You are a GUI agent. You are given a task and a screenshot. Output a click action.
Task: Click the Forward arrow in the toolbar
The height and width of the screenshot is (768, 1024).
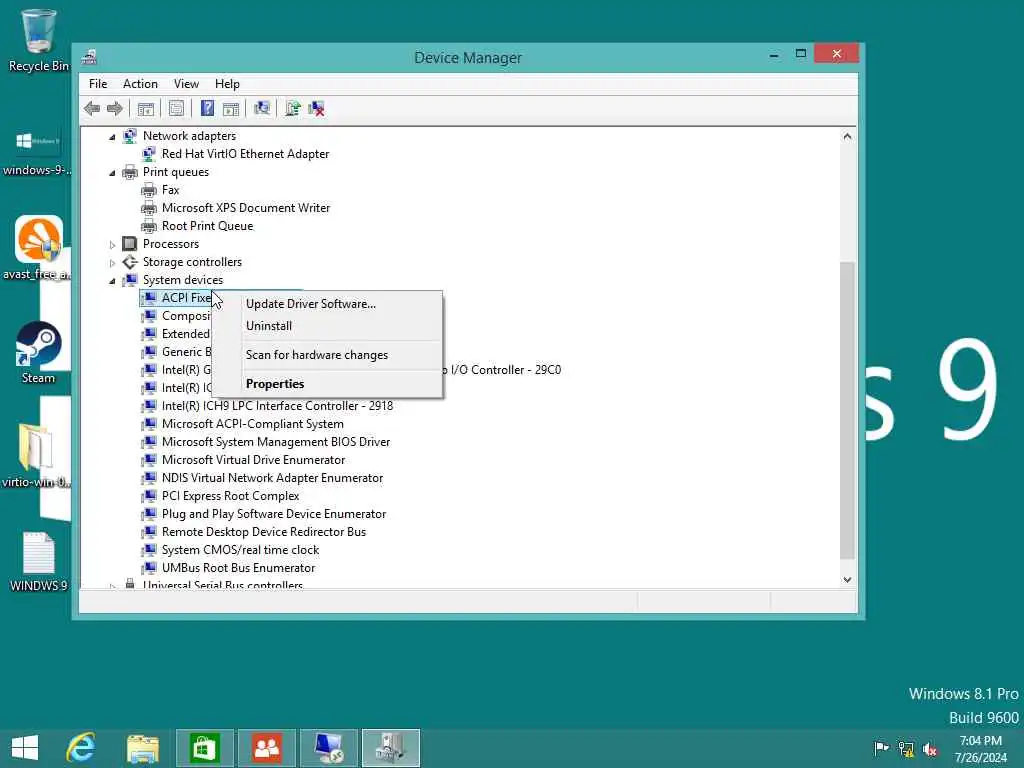115,108
